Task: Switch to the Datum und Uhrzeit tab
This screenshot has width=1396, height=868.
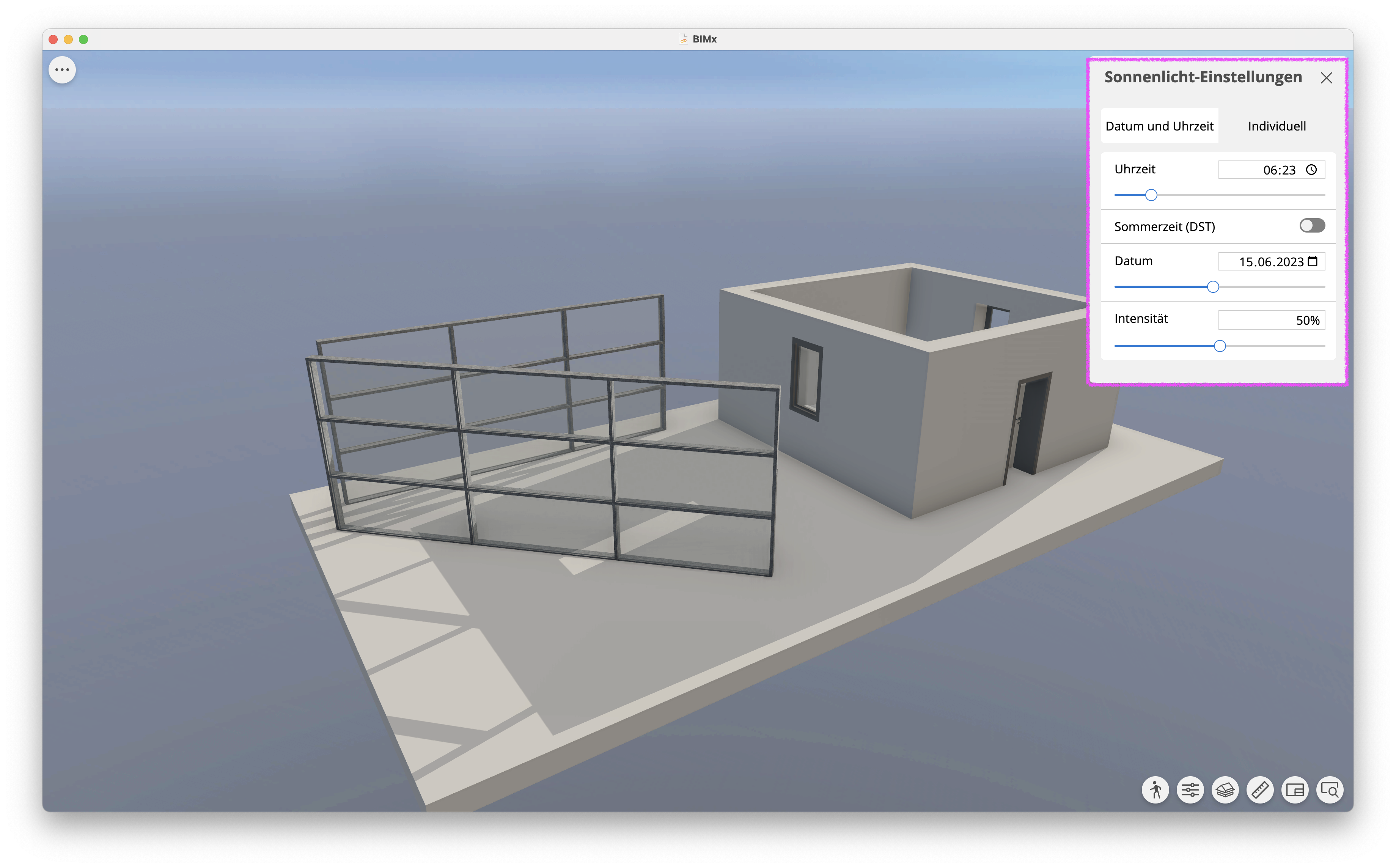Action: [1160, 126]
